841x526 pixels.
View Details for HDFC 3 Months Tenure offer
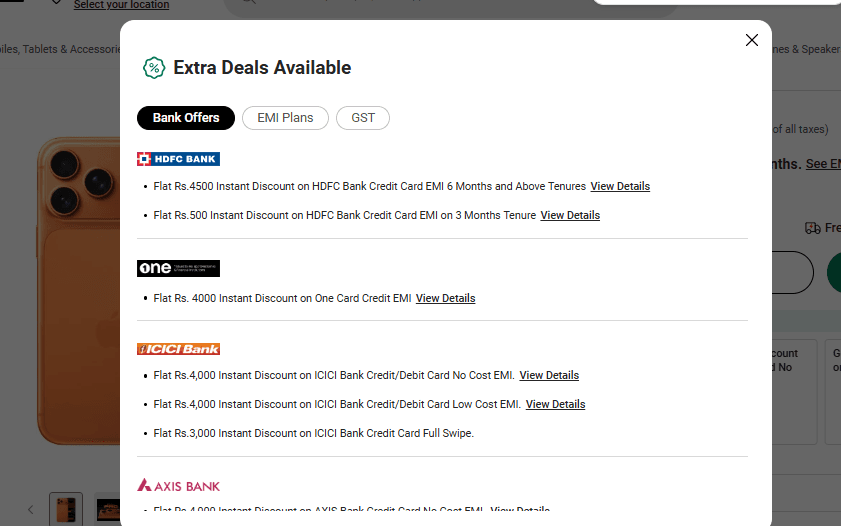click(570, 215)
